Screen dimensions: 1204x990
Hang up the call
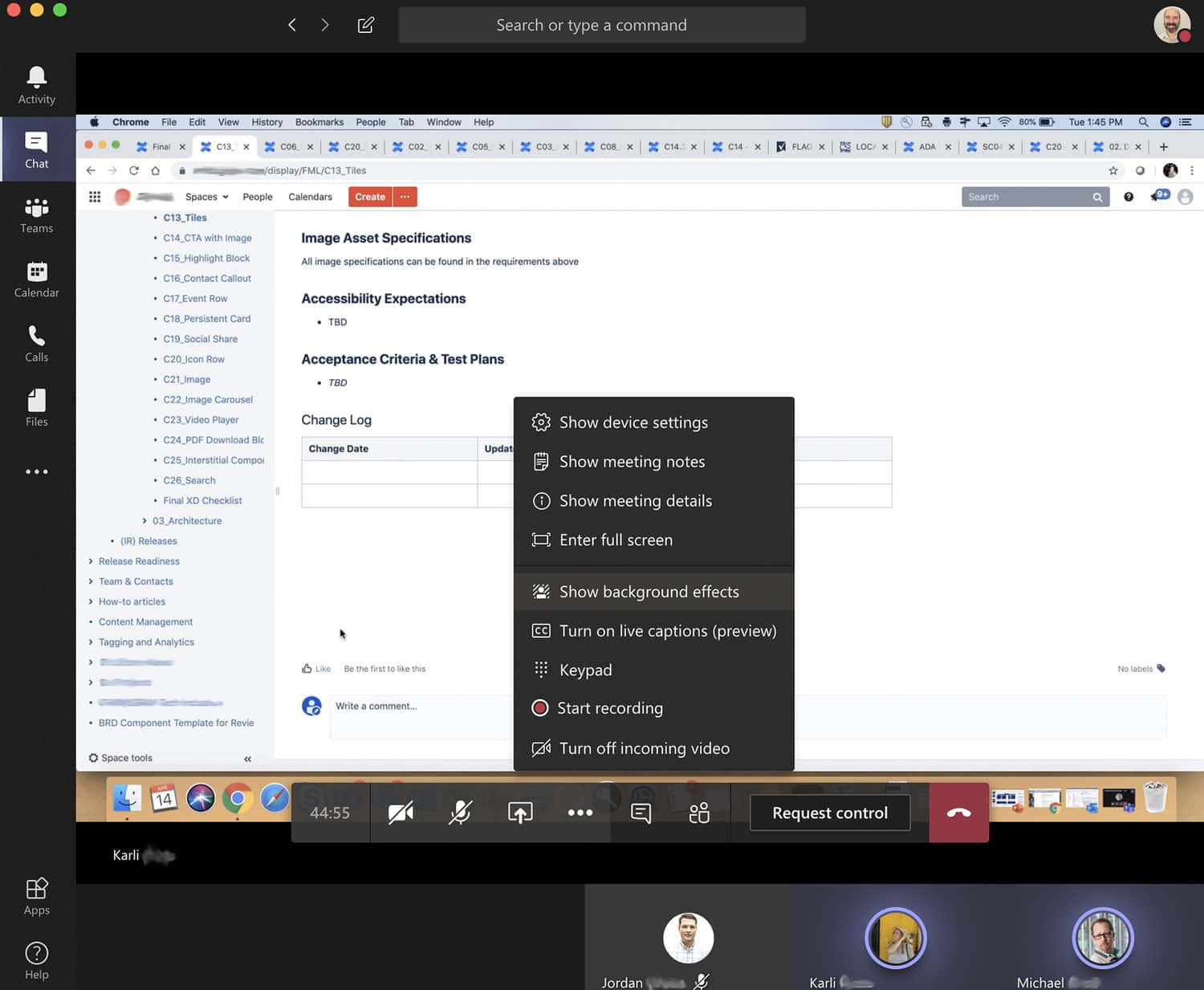[958, 813]
